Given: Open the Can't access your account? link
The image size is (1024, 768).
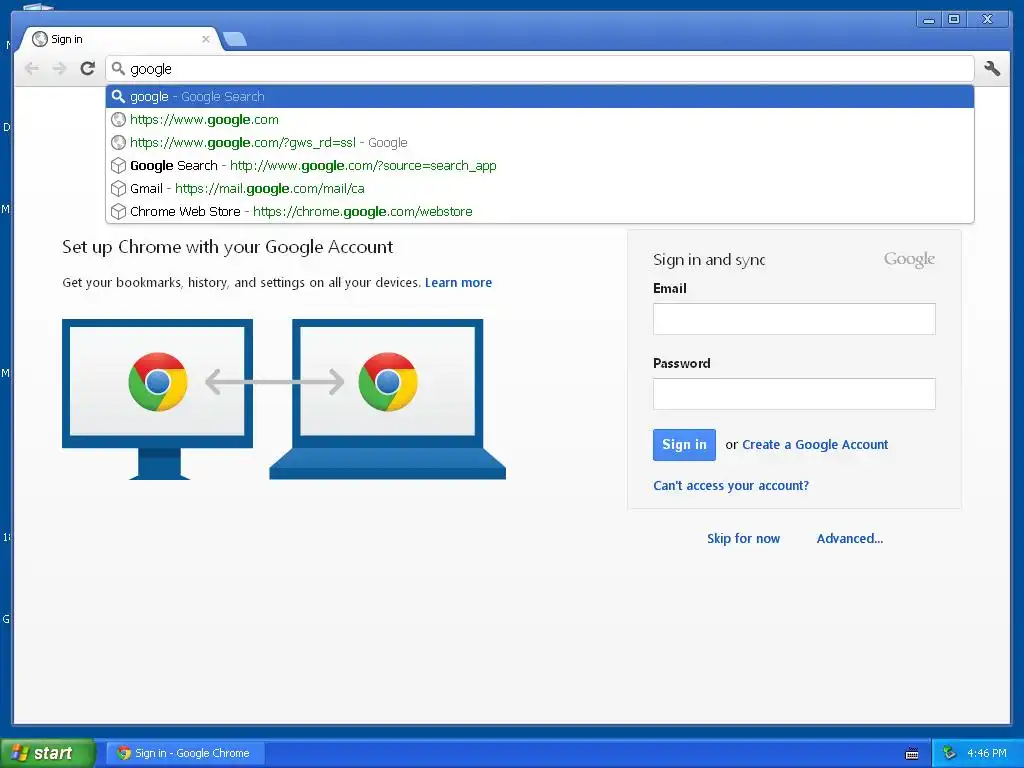Looking at the screenshot, I should tap(731, 486).
